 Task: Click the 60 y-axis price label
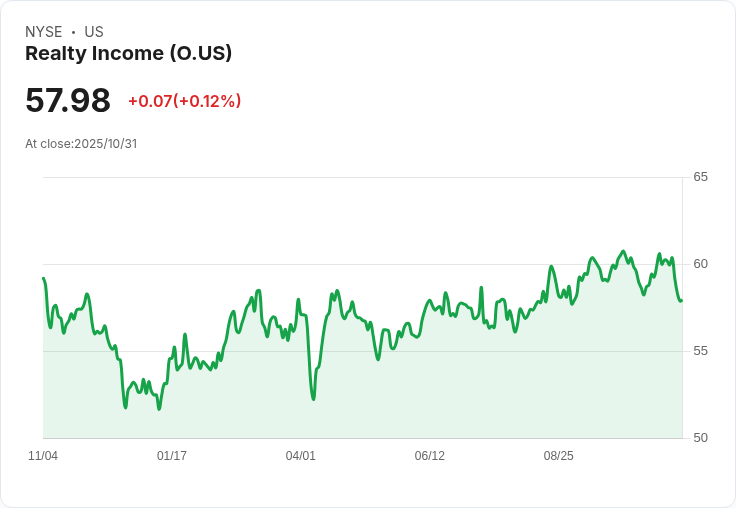(700, 264)
